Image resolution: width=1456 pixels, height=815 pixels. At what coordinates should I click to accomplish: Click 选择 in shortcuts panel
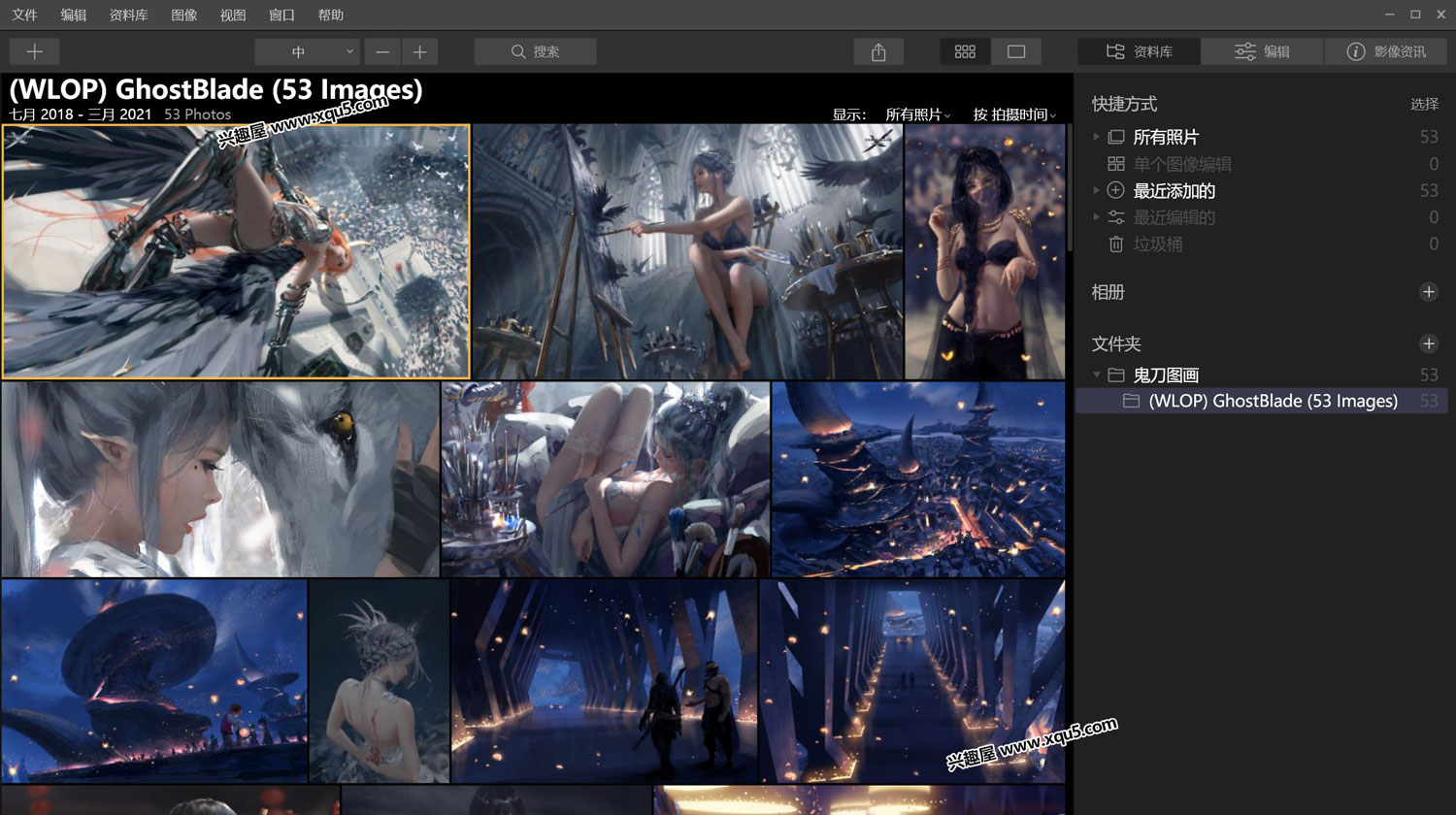tap(1424, 104)
